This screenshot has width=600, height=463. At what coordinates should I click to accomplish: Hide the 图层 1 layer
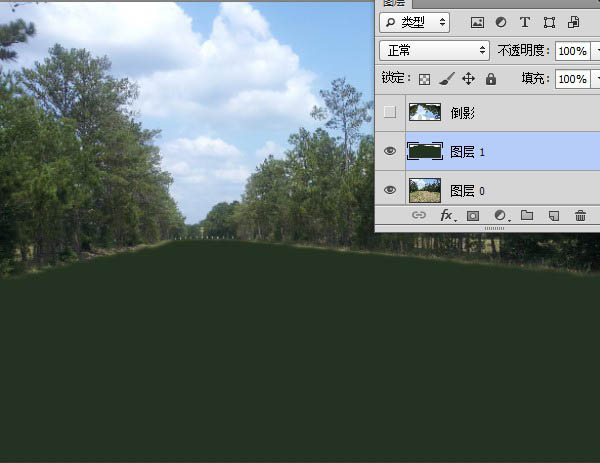click(x=390, y=152)
